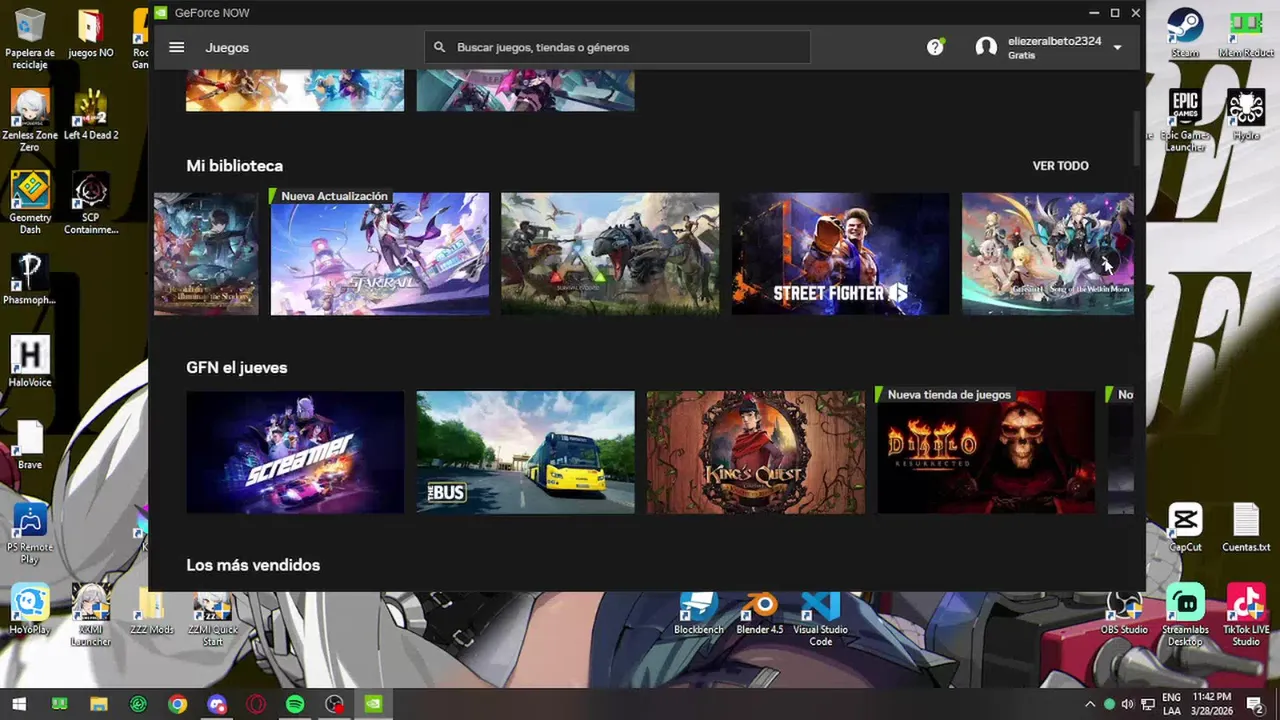Open Diablo II Resurrected game card

pyautogui.click(x=986, y=452)
